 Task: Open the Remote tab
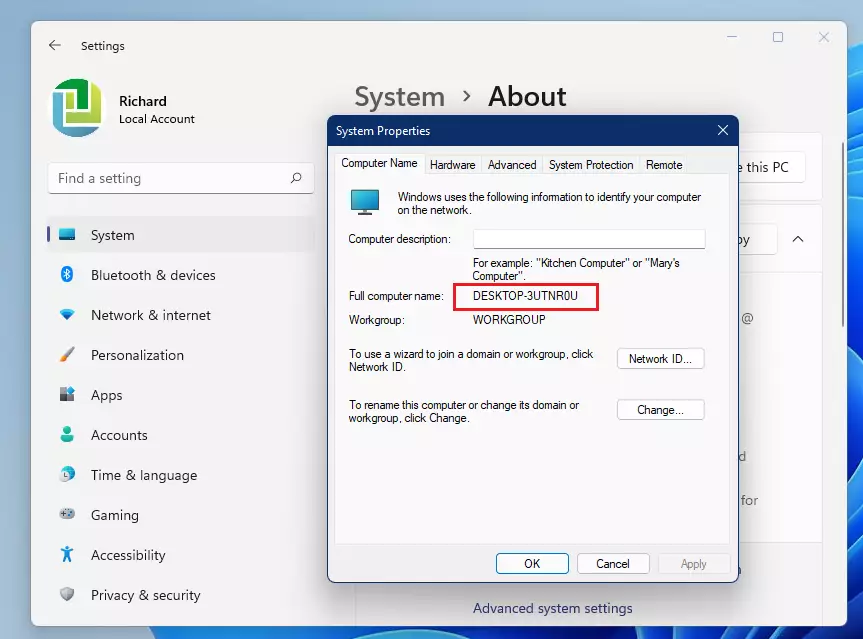coord(664,165)
